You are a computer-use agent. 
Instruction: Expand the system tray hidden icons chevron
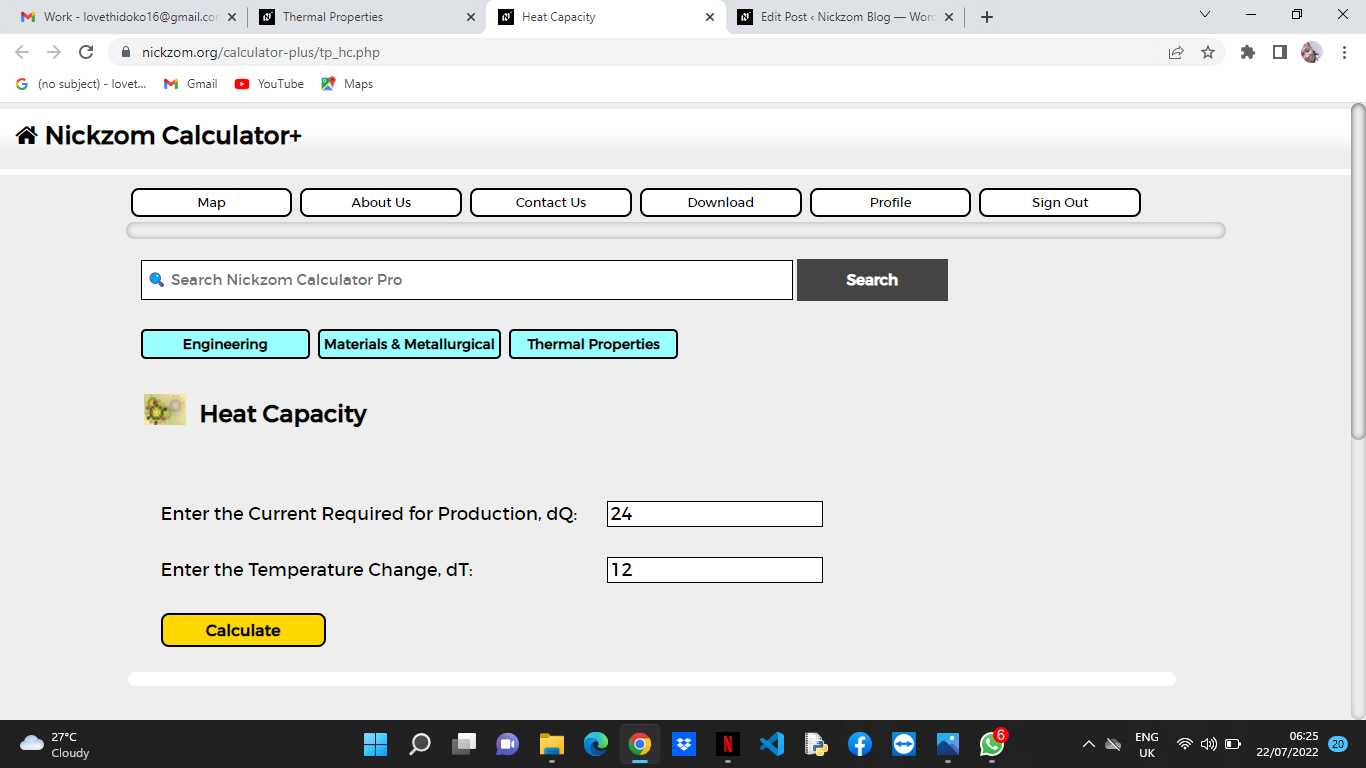pos(1089,744)
